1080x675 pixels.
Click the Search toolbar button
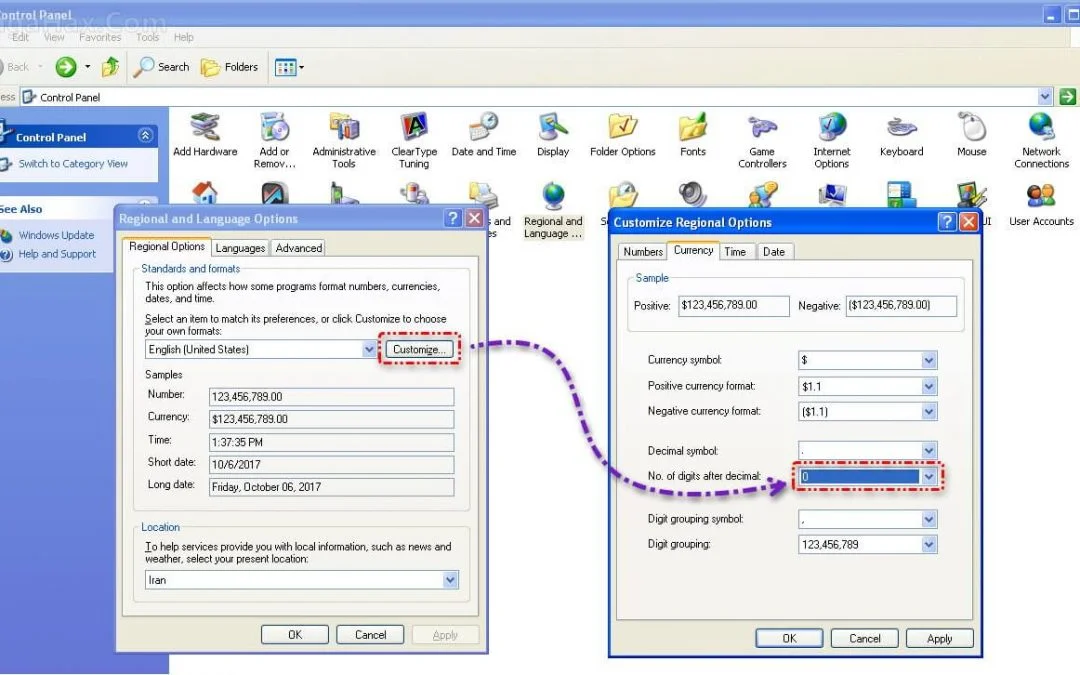[x=162, y=67]
